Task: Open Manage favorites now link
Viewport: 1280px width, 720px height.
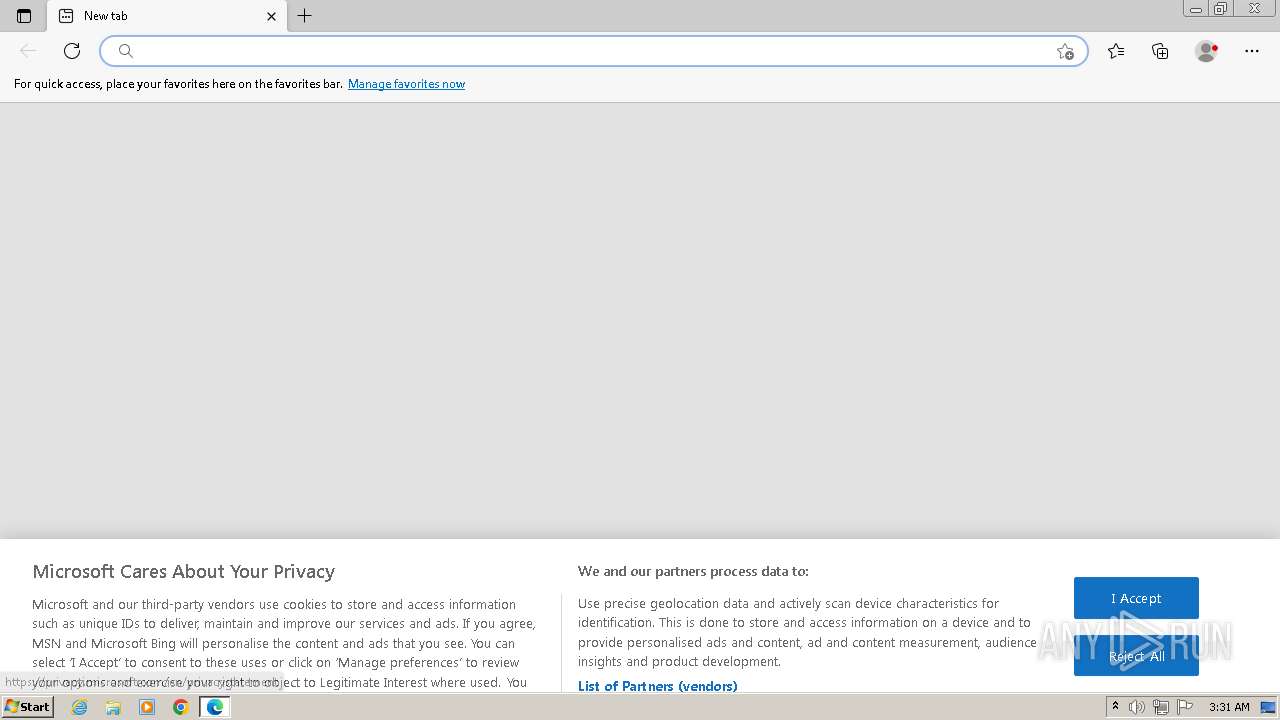Action: (x=406, y=84)
